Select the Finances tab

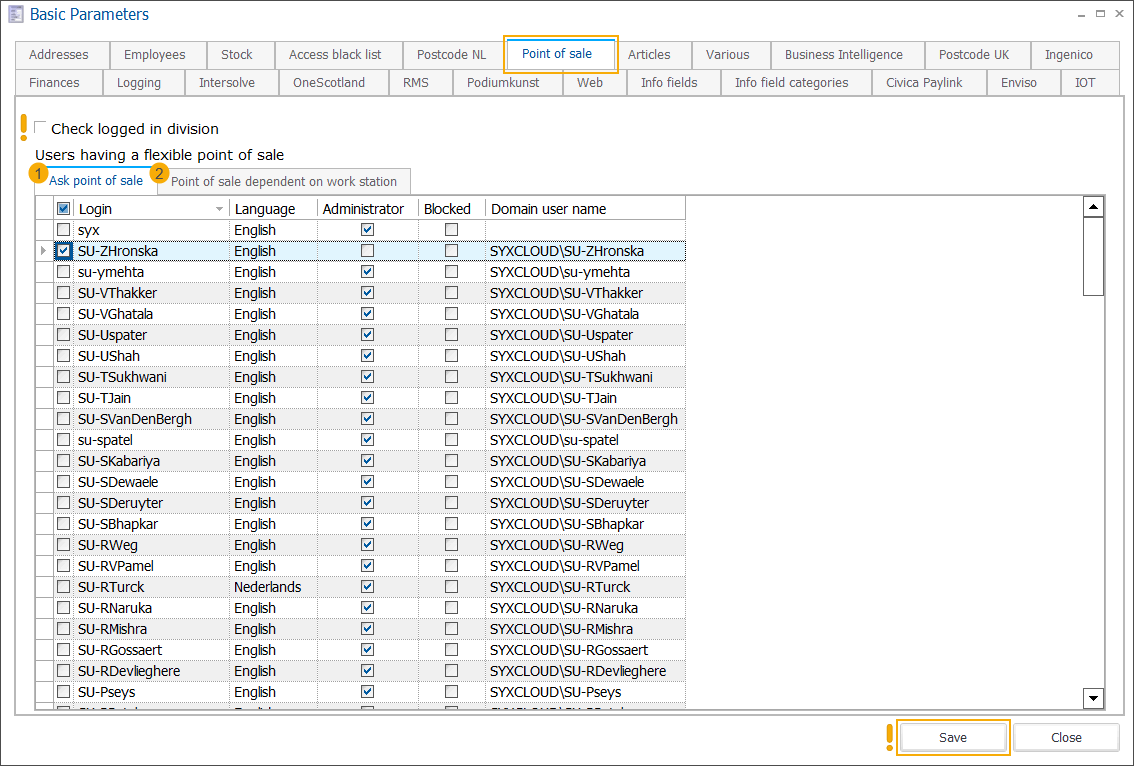click(57, 83)
